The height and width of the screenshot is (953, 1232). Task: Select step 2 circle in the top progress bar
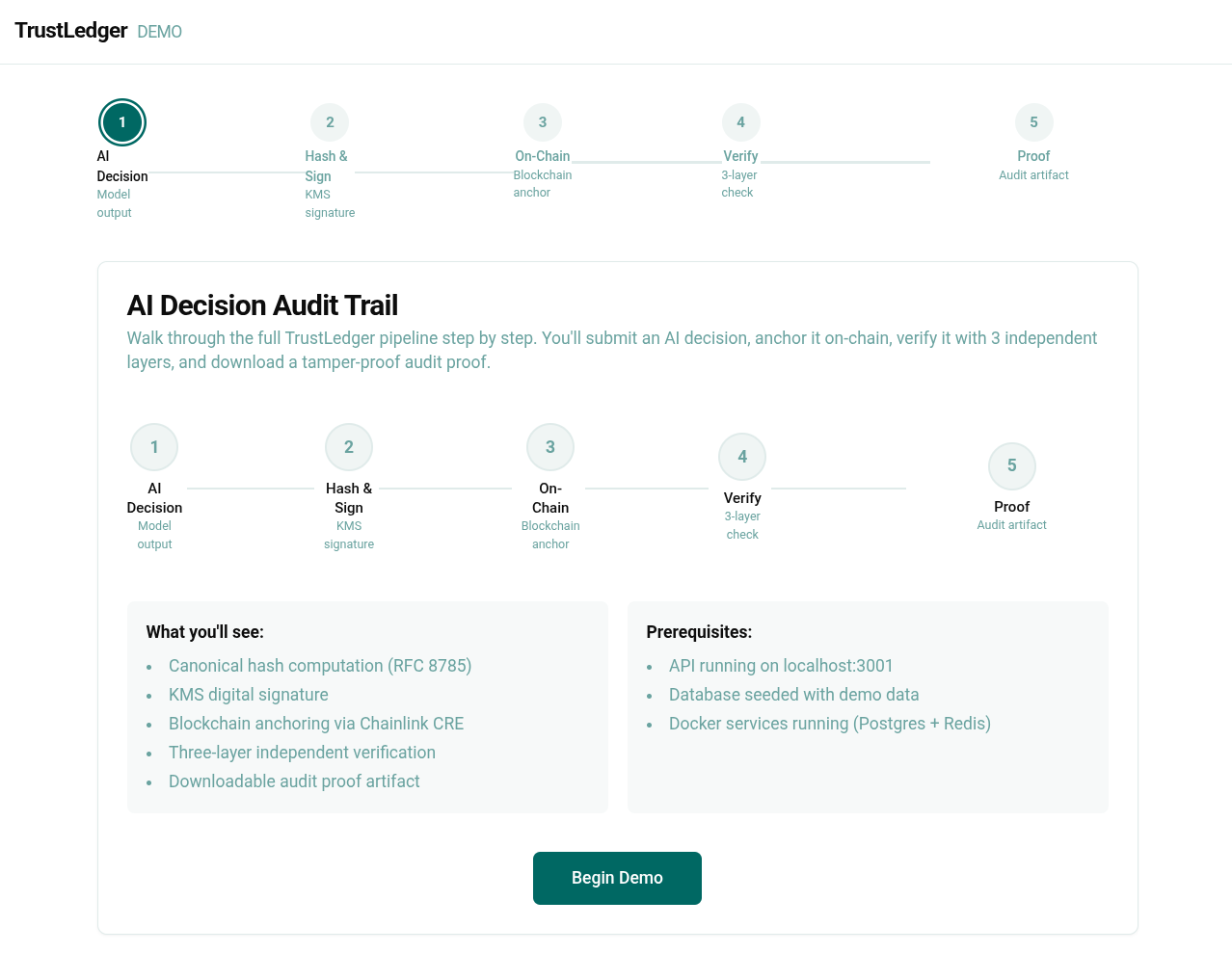pyautogui.click(x=330, y=122)
